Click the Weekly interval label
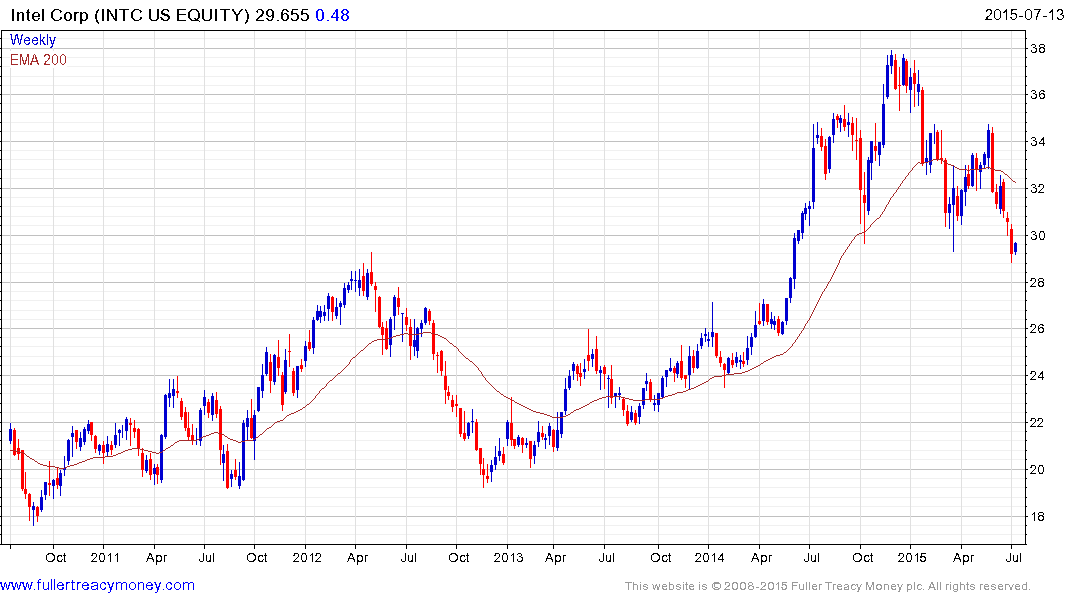Viewport: 1075px width, 600px height. click(x=33, y=40)
